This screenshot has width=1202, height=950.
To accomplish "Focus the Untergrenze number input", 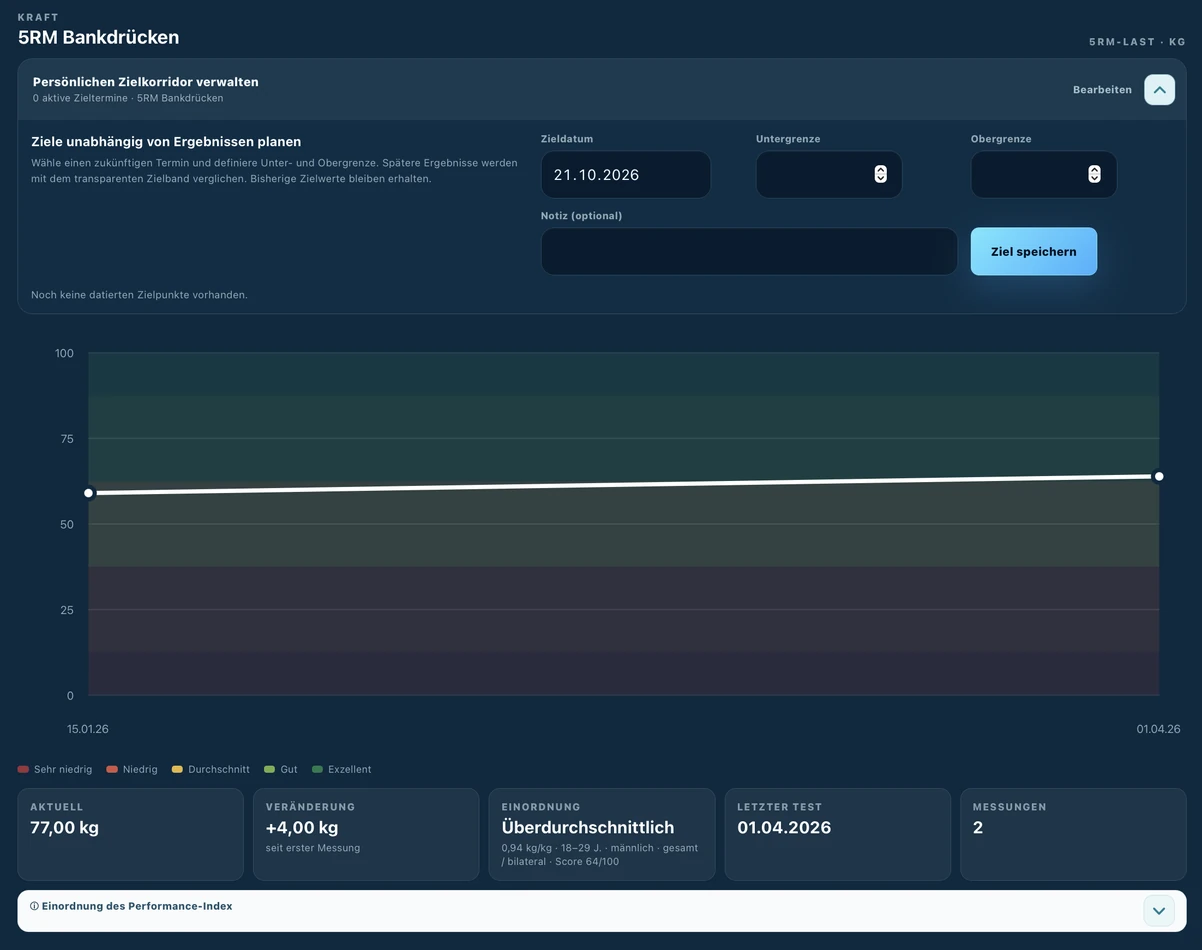I will click(x=829, y=175).
